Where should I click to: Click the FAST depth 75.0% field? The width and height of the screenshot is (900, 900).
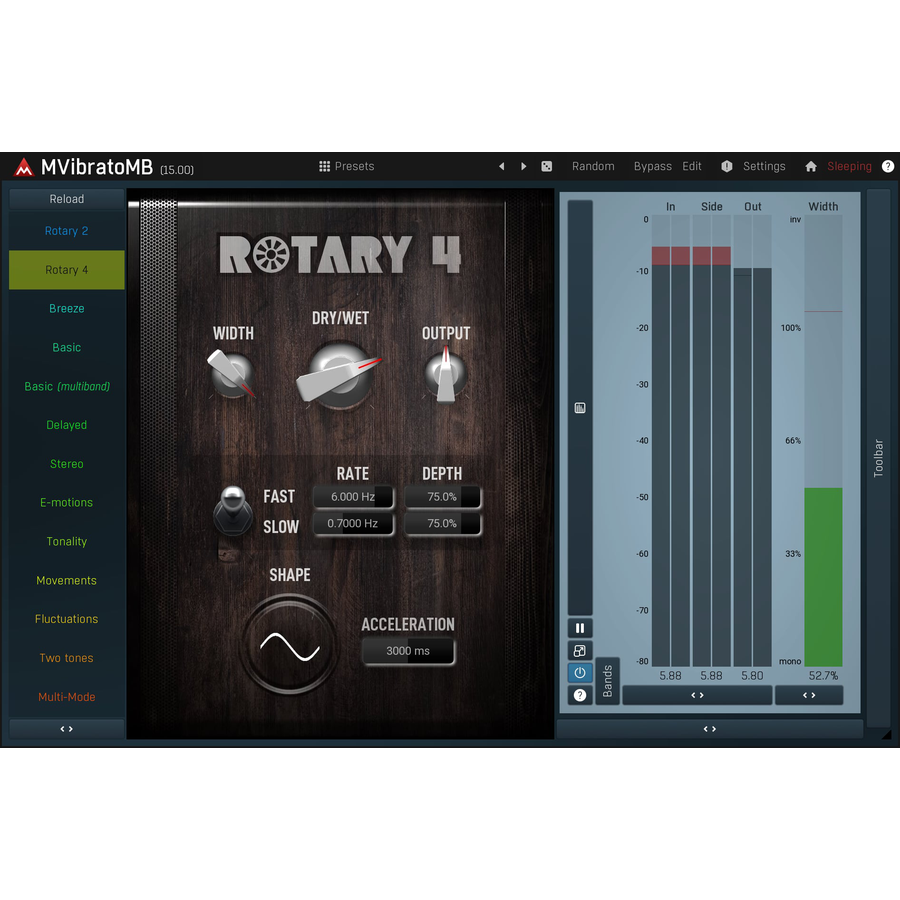(443, 497)
